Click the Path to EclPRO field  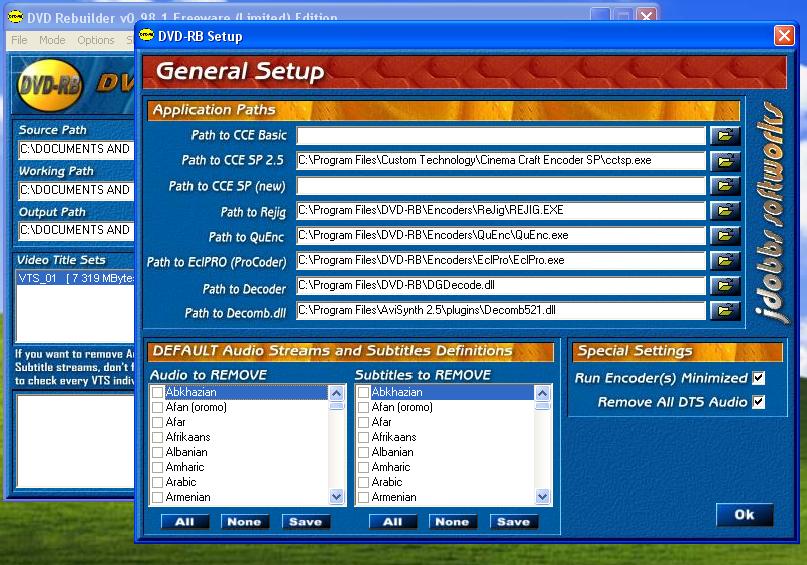click(501, 260)
